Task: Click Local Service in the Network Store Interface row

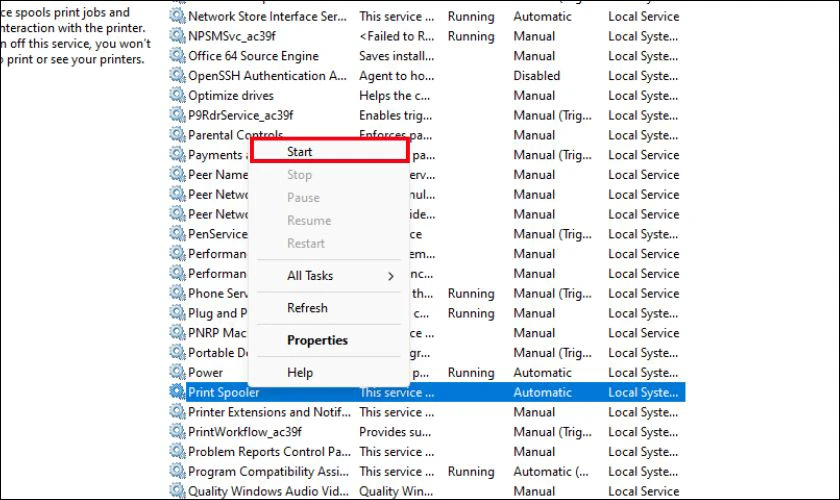Action: (643, 17)
